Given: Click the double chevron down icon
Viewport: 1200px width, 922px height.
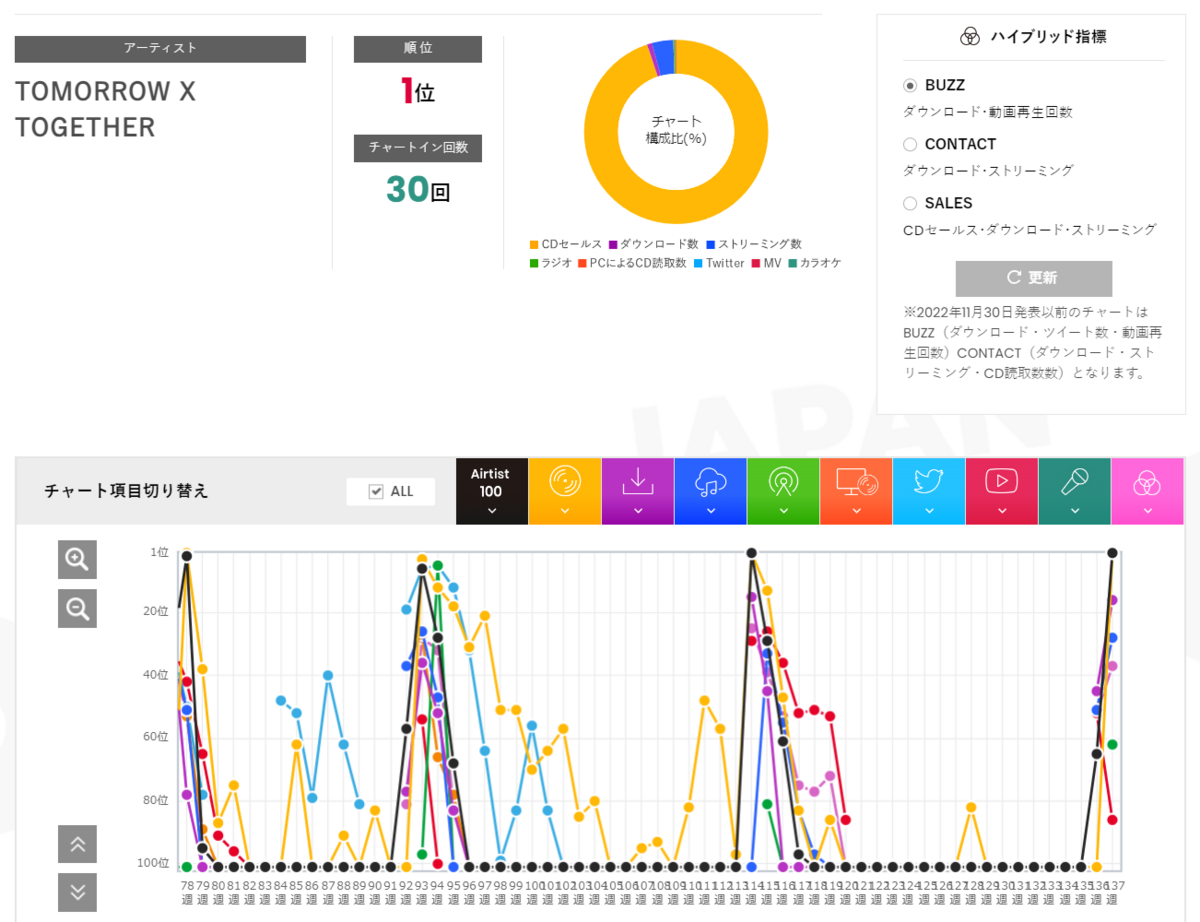Looking at the screenshot, I should coord(77,892).
